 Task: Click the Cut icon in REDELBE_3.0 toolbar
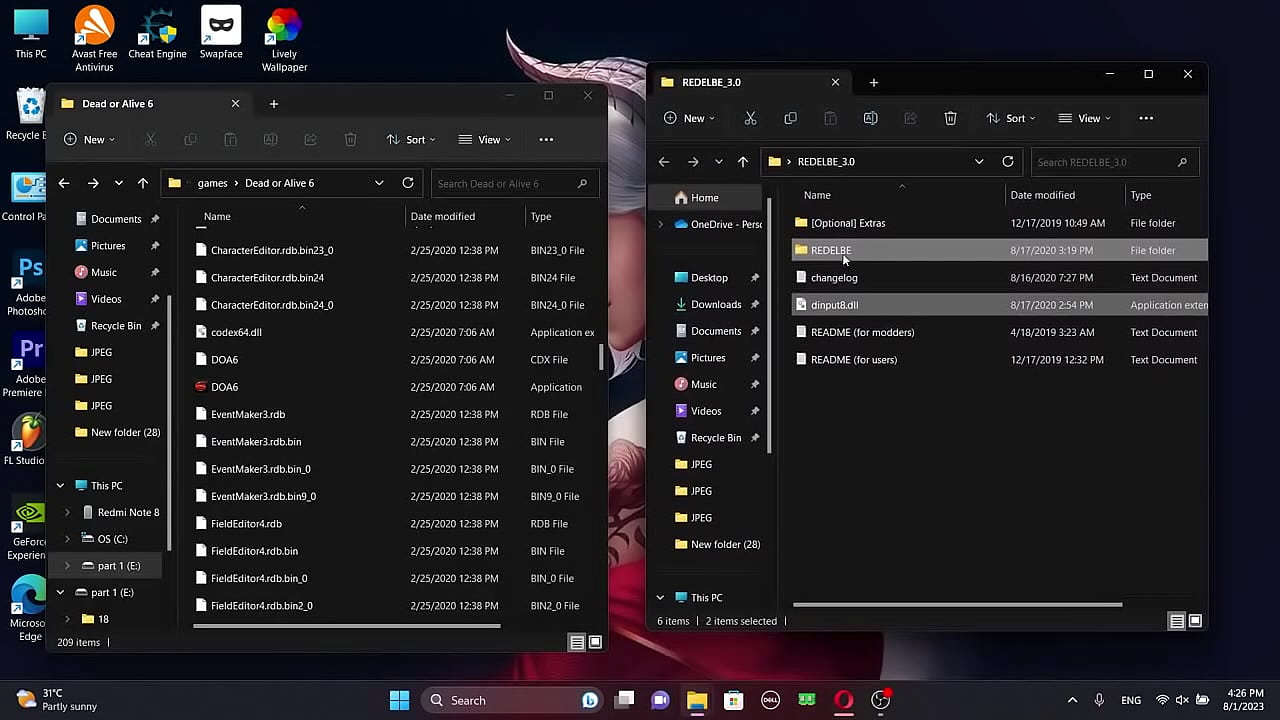tap(750, 118)
